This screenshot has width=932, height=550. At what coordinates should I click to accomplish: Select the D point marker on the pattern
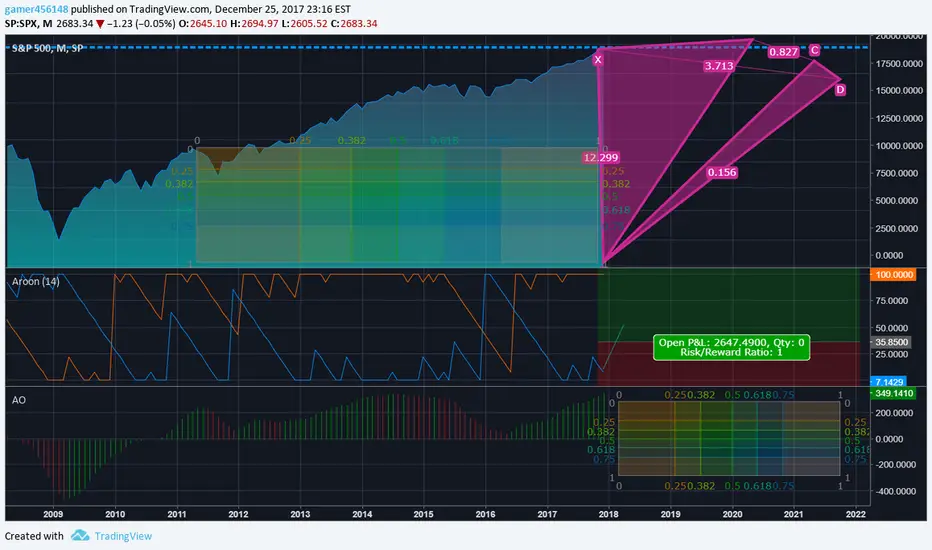(x=840, y=90)
